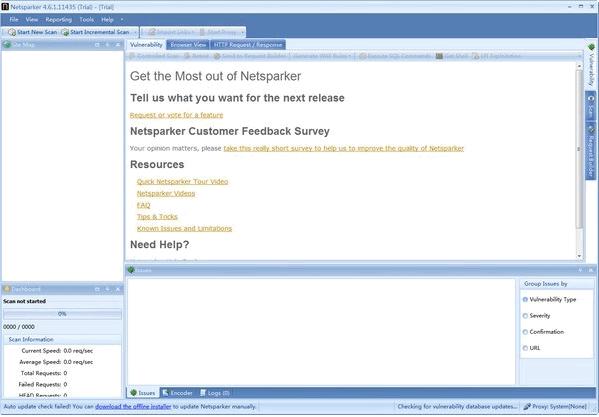Expand the Start Proxy toolbar overflow arrow
This screenshot has width=599, height=417.
pyautogui.click(x=242, y=32)
